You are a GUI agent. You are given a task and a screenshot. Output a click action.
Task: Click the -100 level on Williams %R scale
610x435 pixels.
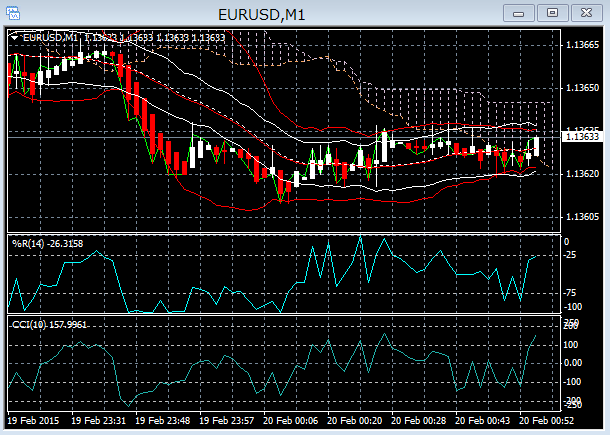pyautogui.click(x=574, y=307)
